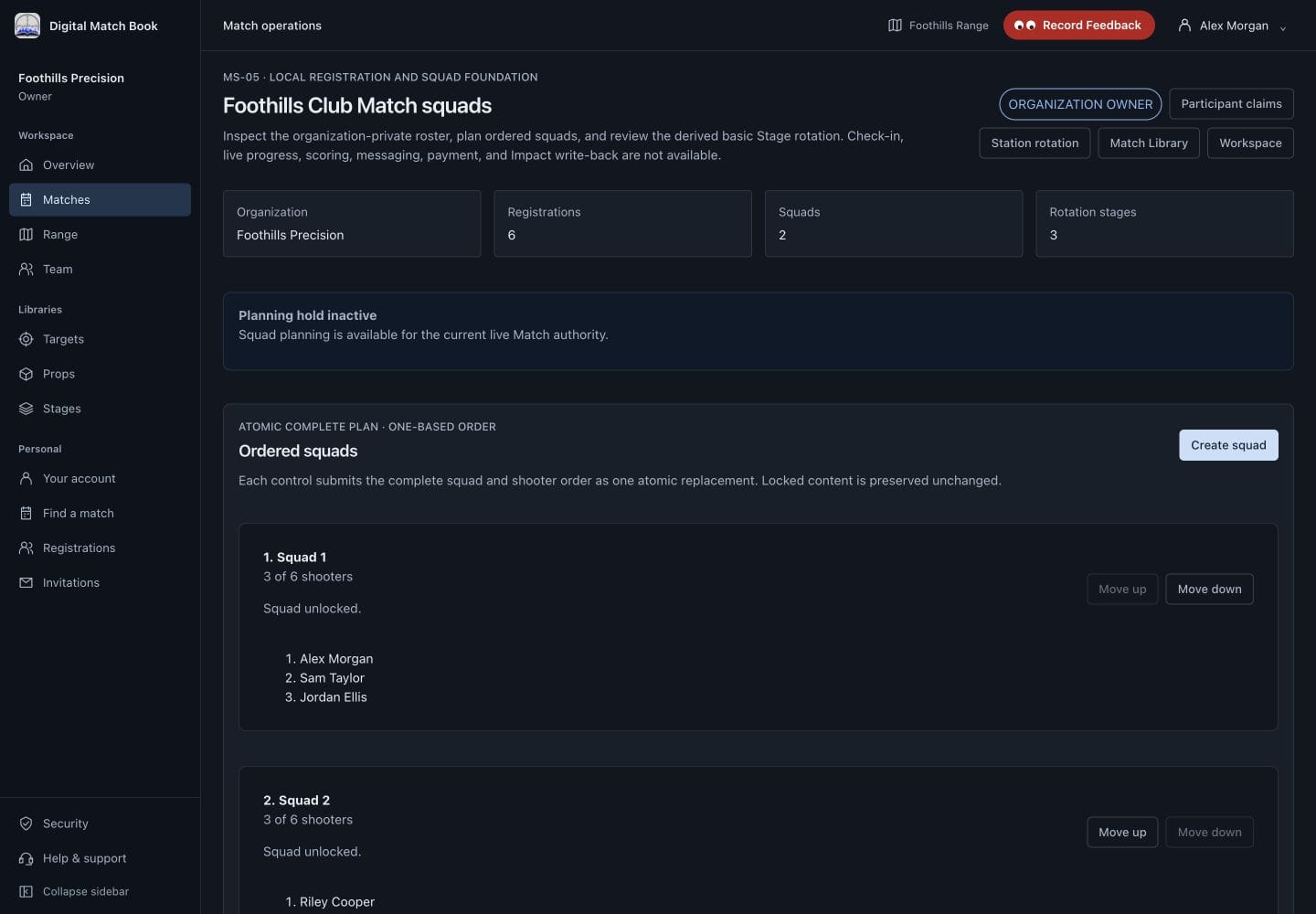Open Help & support

point(100,858)
